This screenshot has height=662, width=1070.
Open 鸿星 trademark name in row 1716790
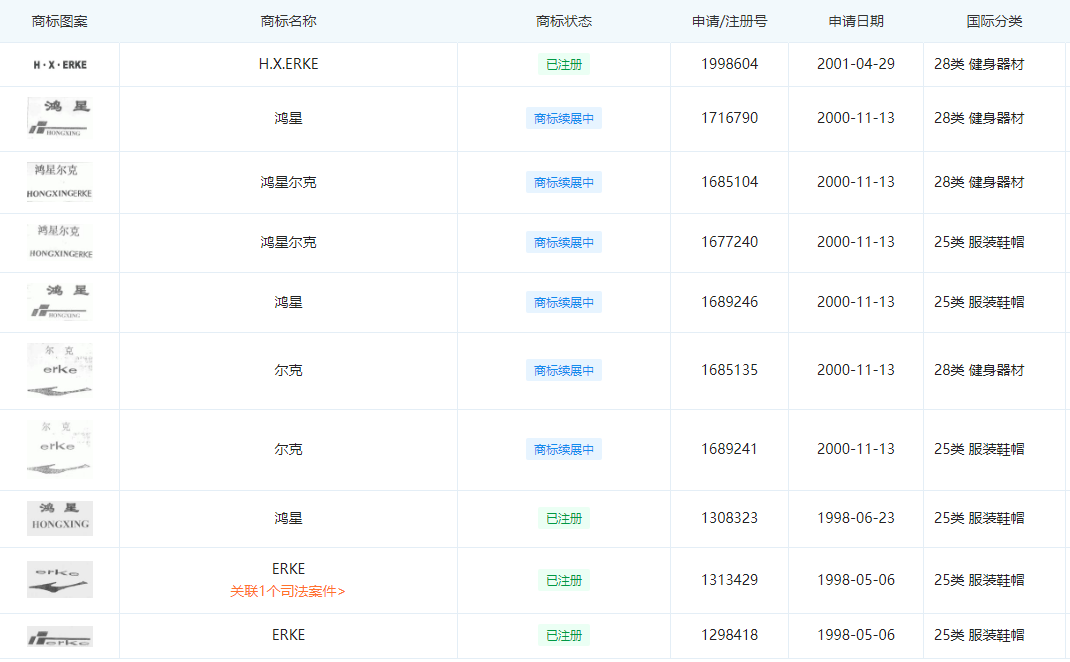[289, 118]
